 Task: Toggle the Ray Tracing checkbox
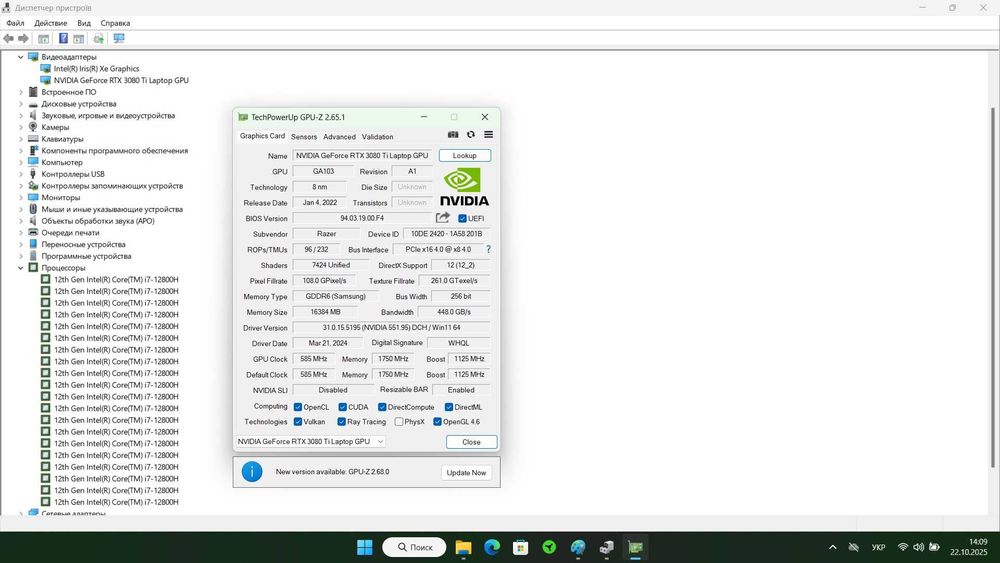342,421
